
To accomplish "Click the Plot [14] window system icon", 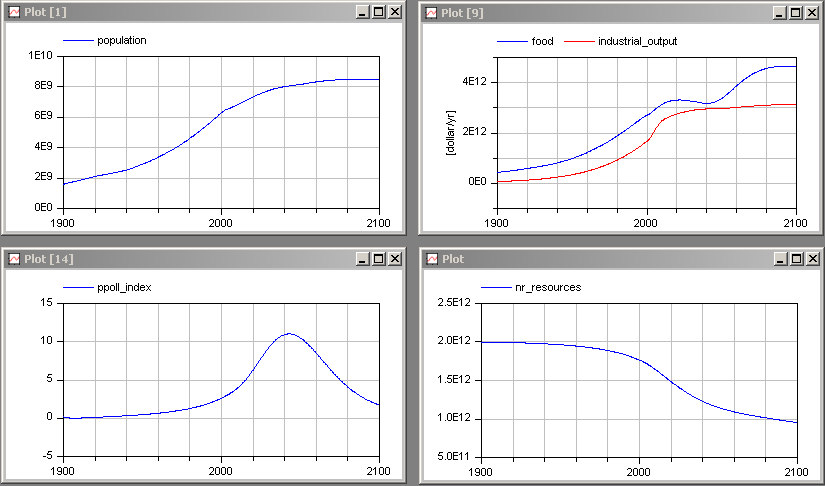I will [15, 259].
